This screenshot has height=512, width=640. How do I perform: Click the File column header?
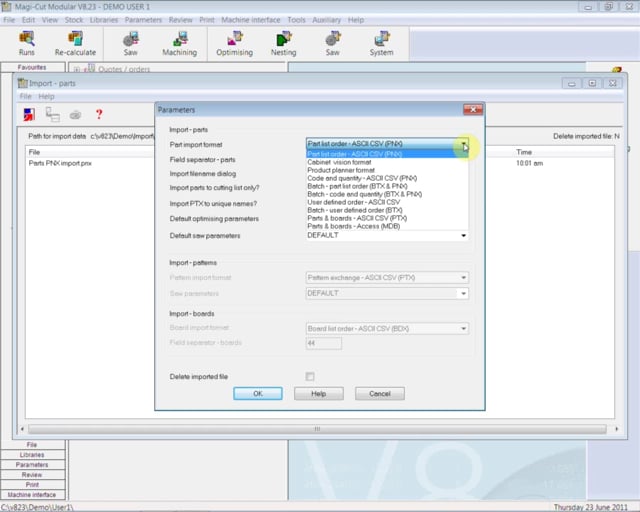click(34, 152)
